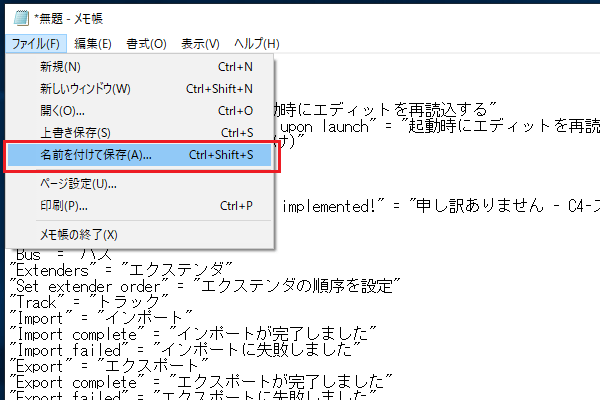Screen dimensions: 600x400
Task: Open the 編集(E) menu
Action: (92, 44)
